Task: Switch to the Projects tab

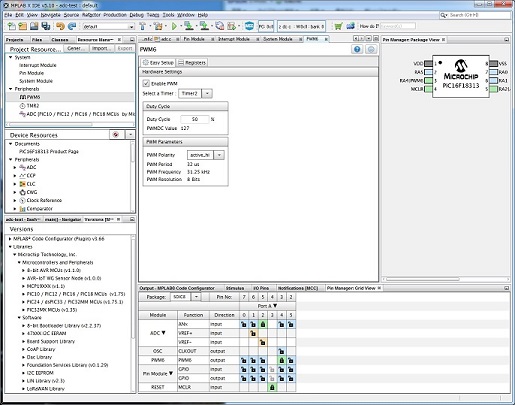Action: (15, 40)
